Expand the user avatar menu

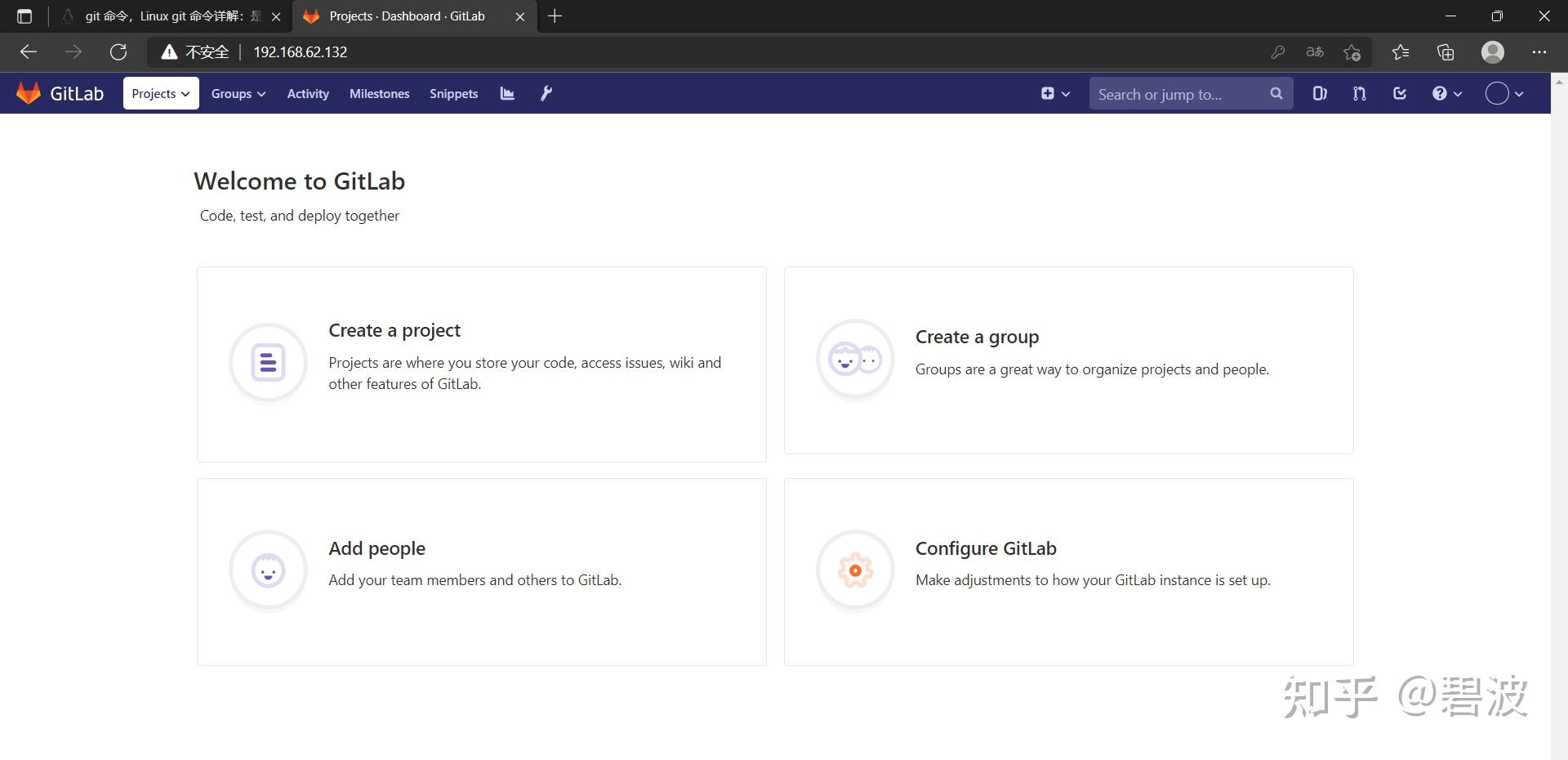1503,93
